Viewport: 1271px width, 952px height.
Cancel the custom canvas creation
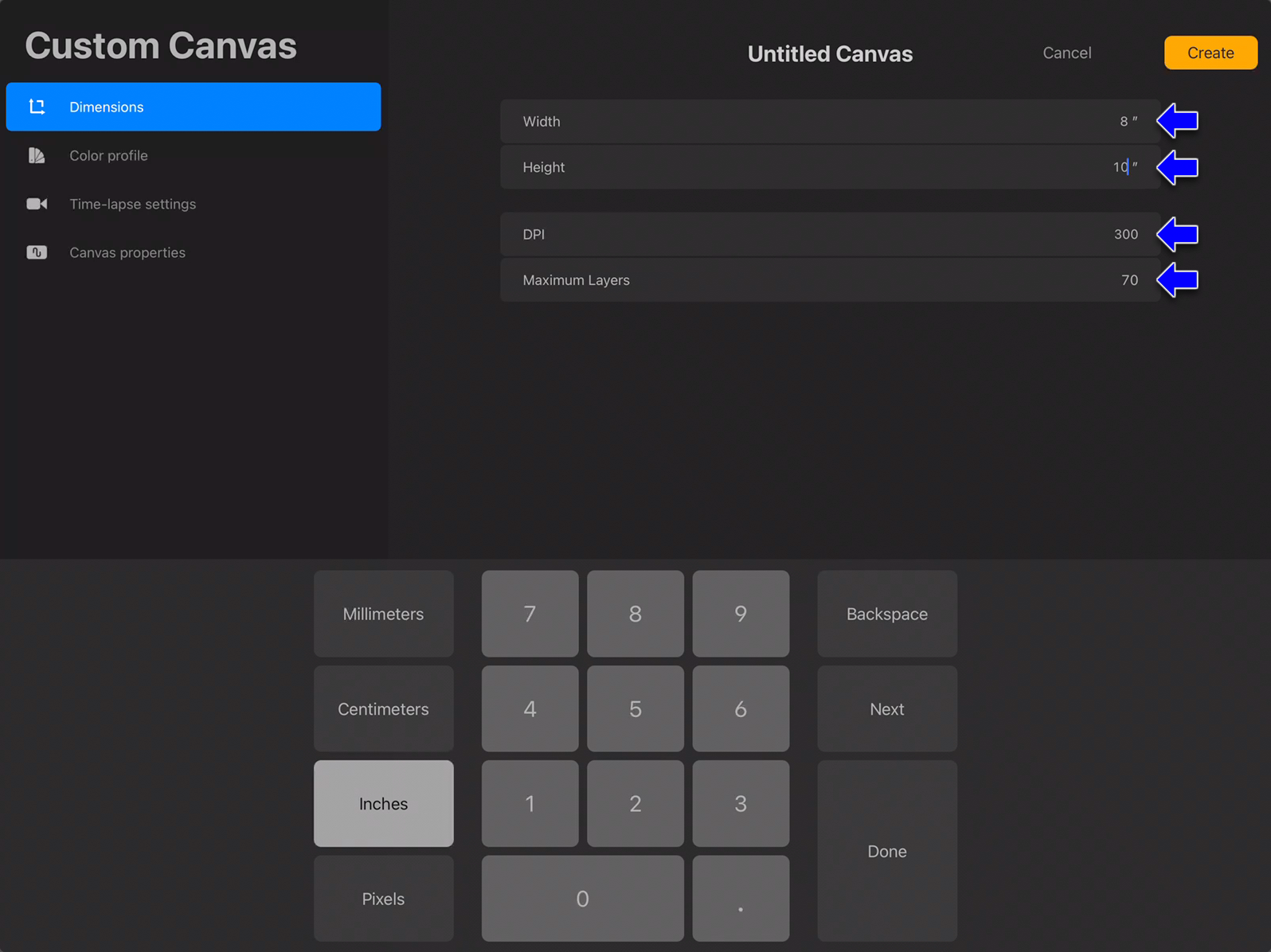(1067, 53)
